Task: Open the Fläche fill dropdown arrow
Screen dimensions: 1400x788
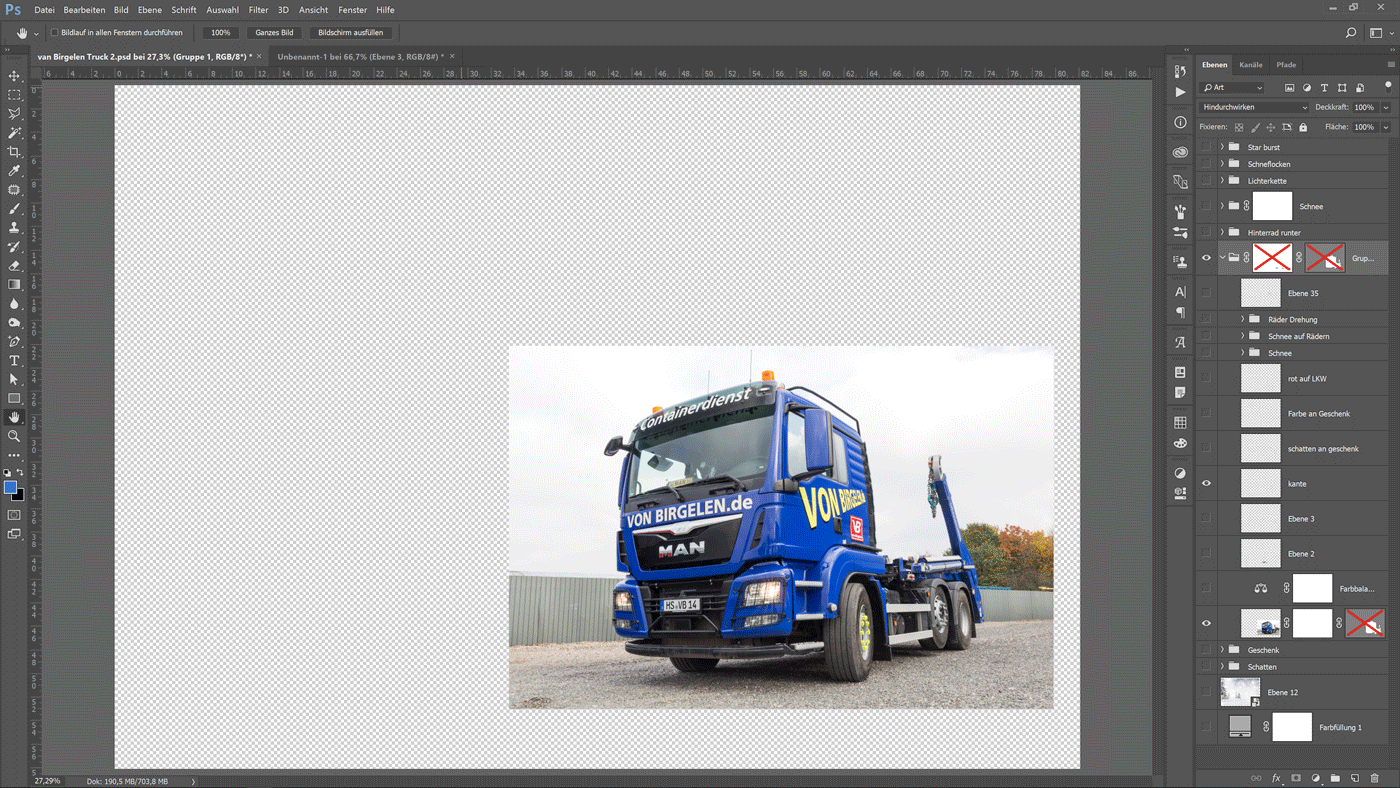Action: pos(1386,127)
